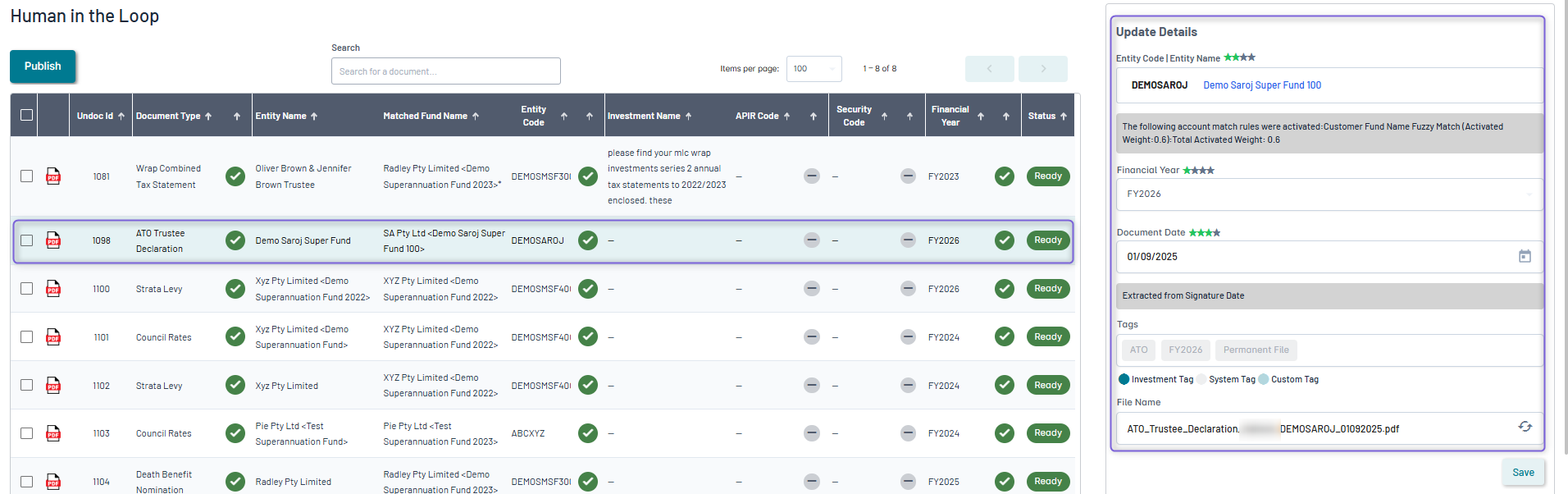Regenerate the file name with refresh icon
This screenshot has height=494, width=1568.
[x=1525, y=428]
